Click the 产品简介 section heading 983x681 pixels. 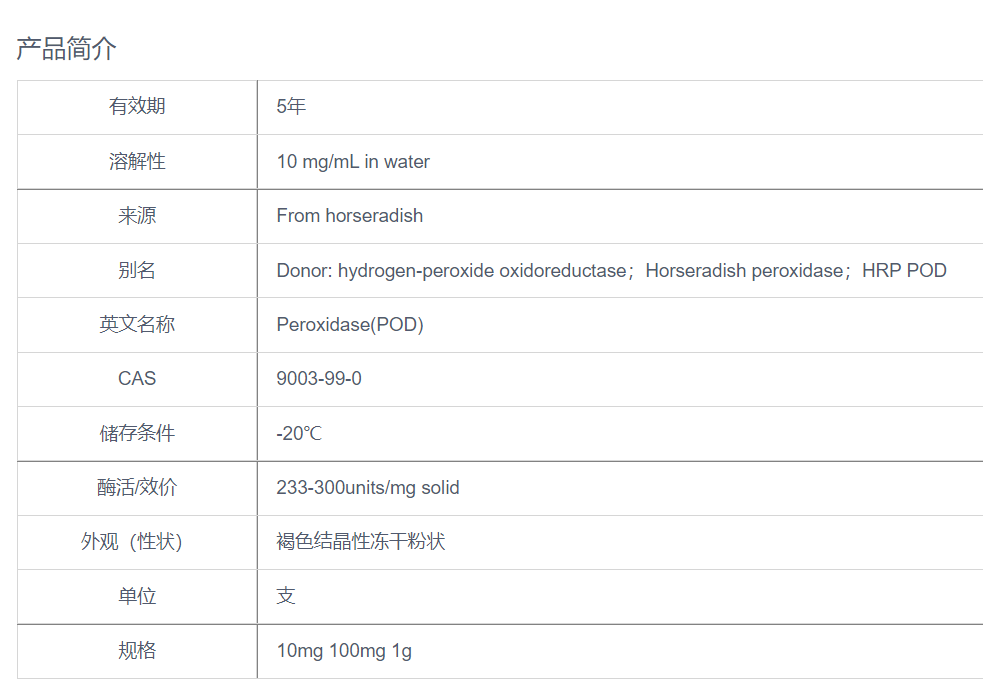pyautogui.click(x=67, y=48)
